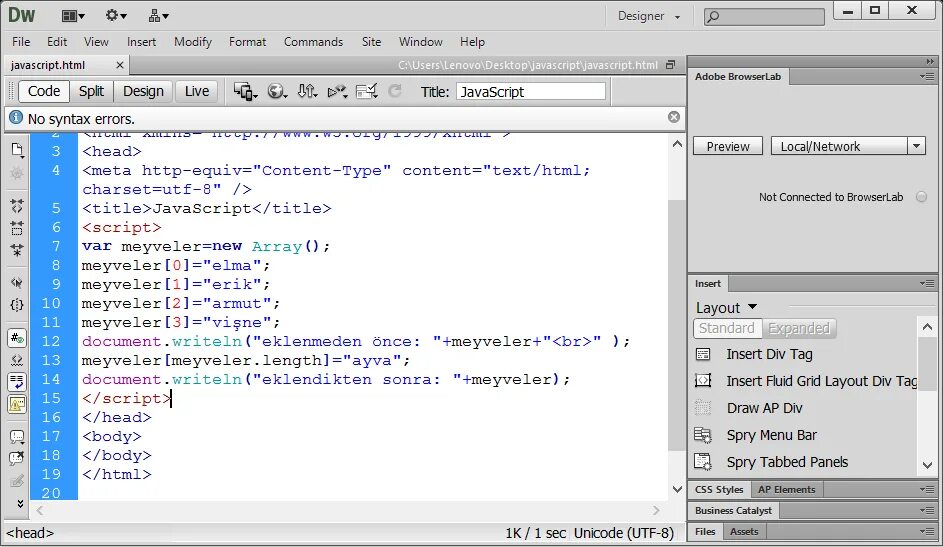This screenshot has width=943, height=547.
Task: Click the Spry Tabbed Panels icon
Action: click(x=703, y=462)
